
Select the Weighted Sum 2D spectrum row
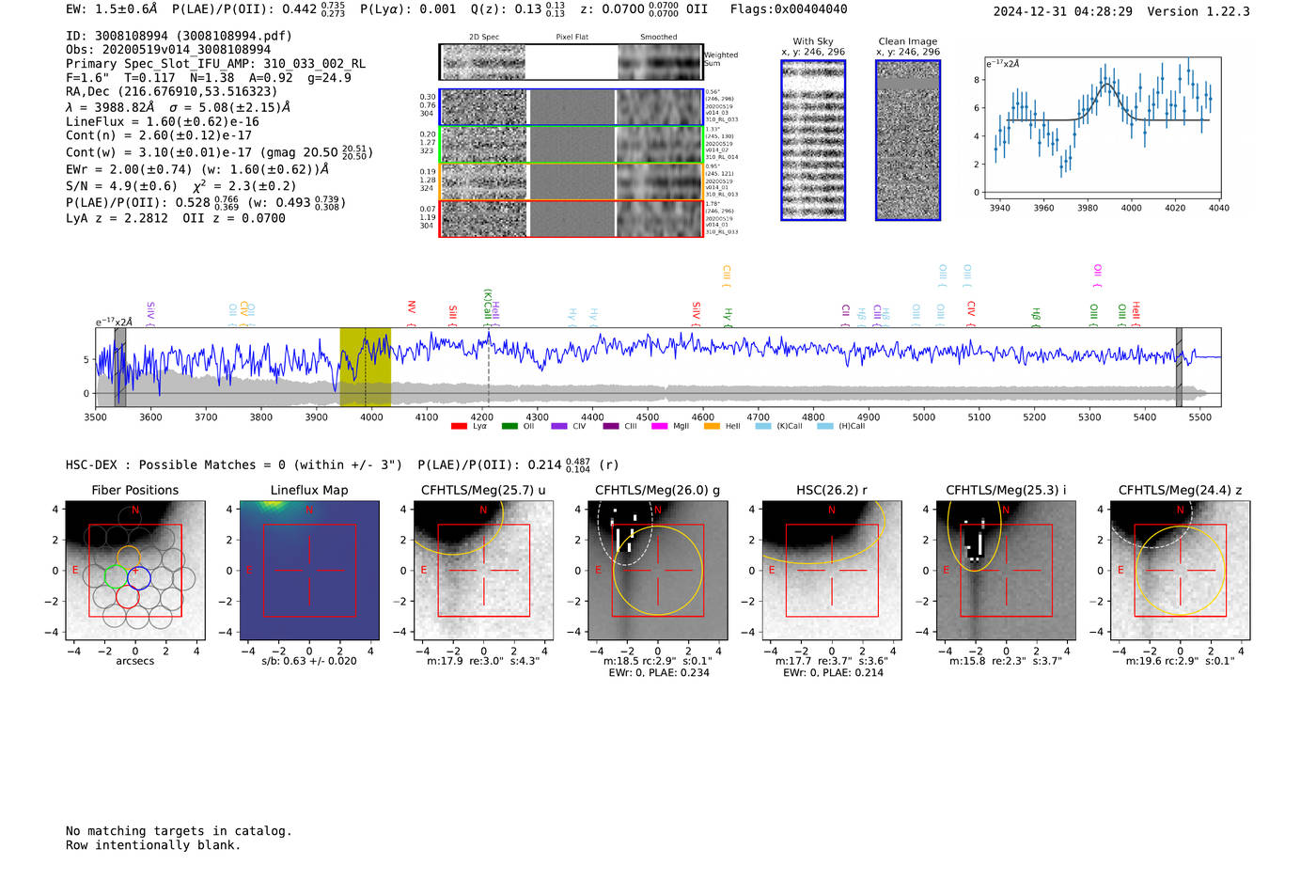click(571, 62)
